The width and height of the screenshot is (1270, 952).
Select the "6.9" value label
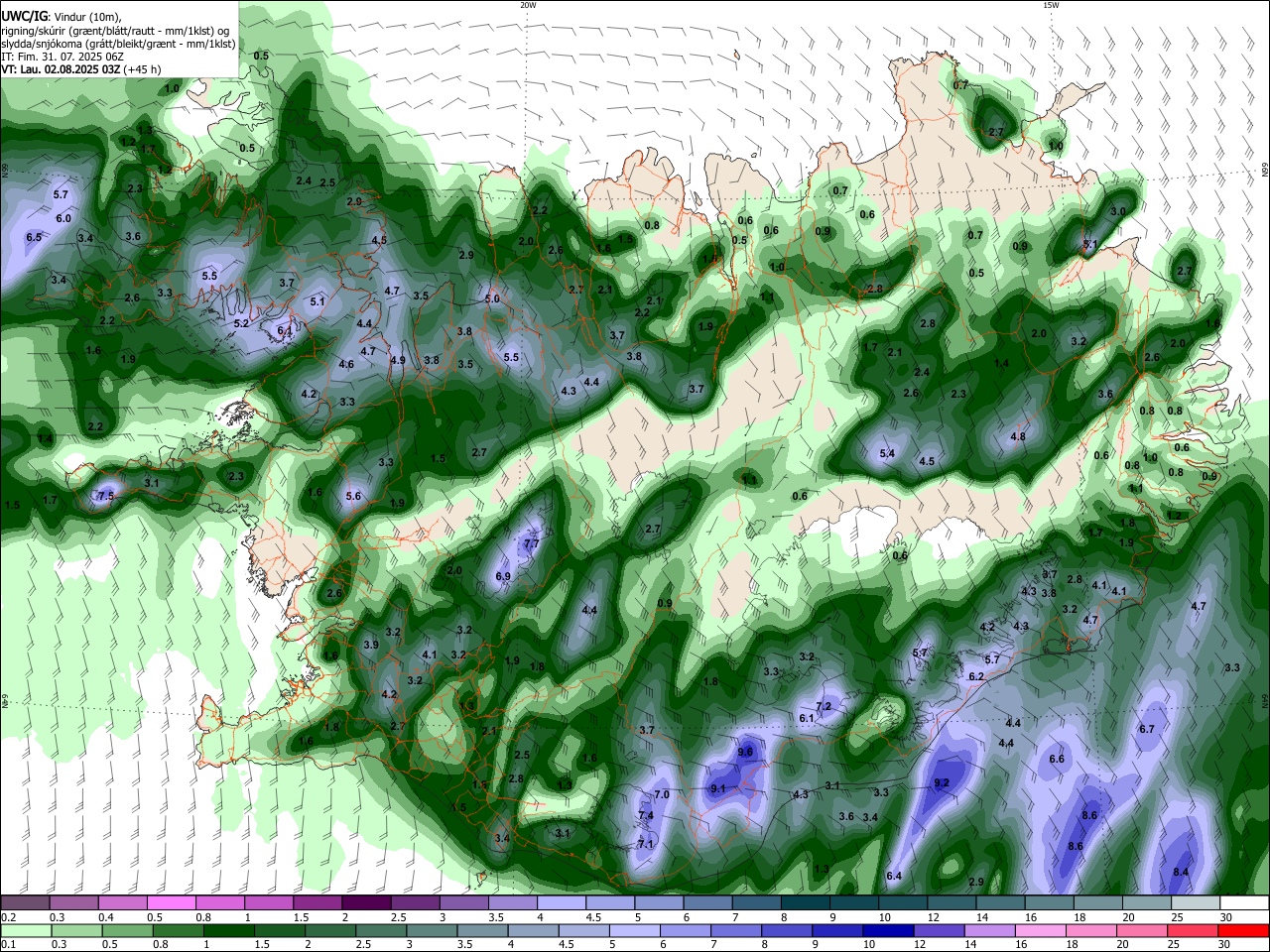[503, 576]
